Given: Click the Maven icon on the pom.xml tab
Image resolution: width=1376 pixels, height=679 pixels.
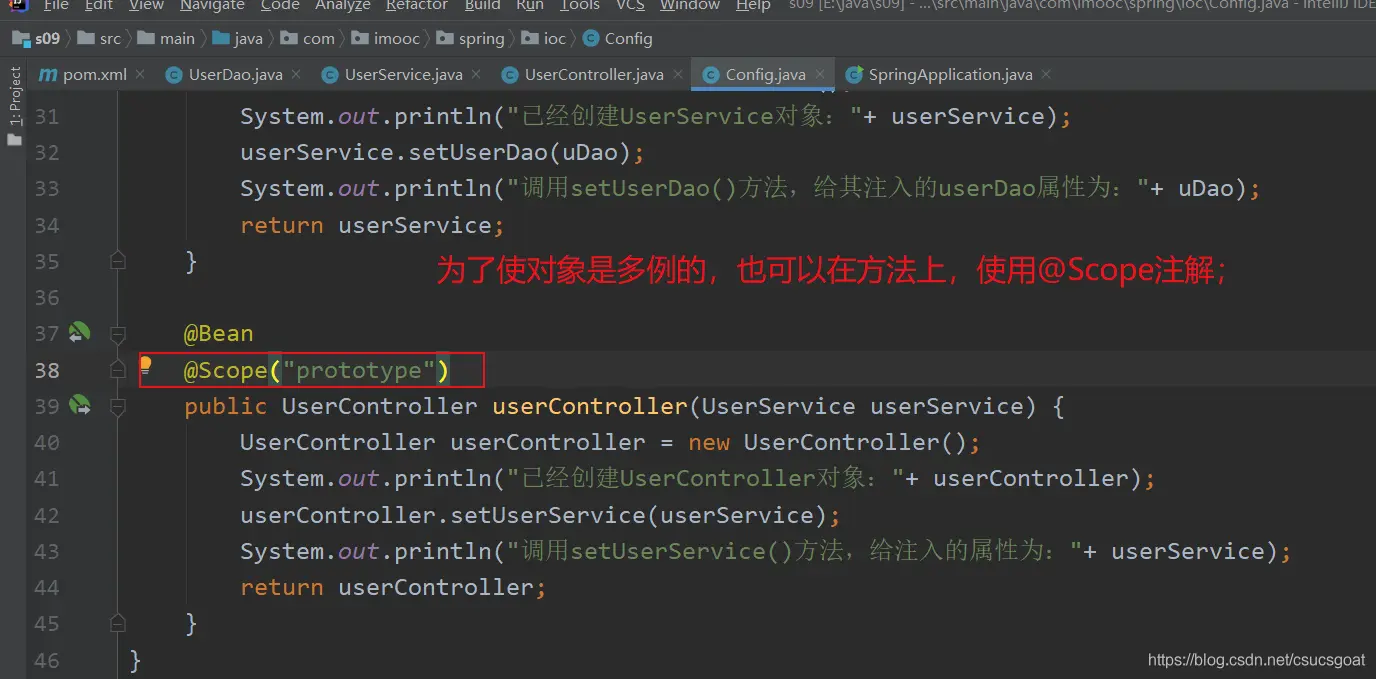Looking at the screenshot, I should pos(48,74).
